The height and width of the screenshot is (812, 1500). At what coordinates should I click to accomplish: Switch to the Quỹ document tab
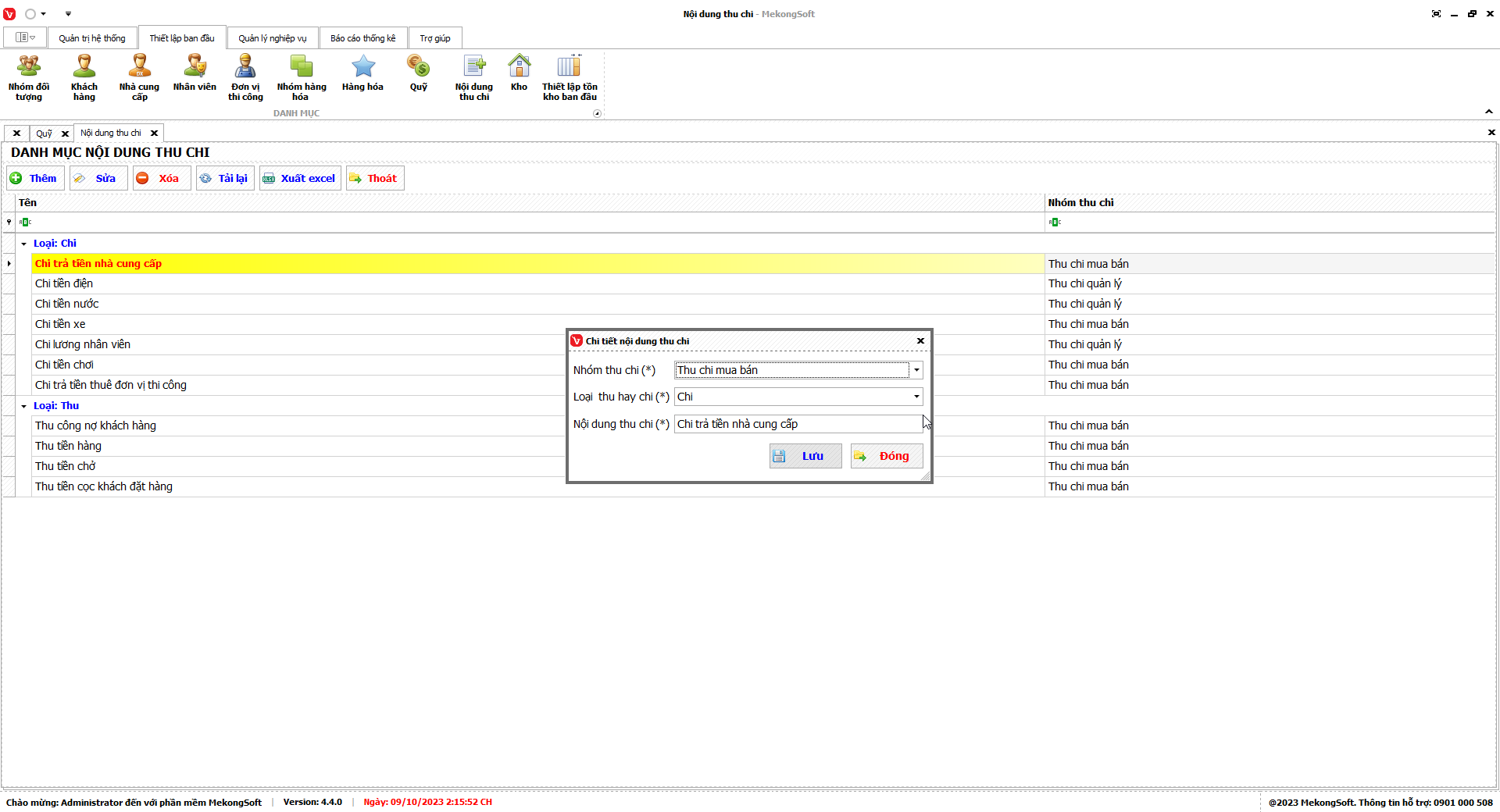pos(44,134)
